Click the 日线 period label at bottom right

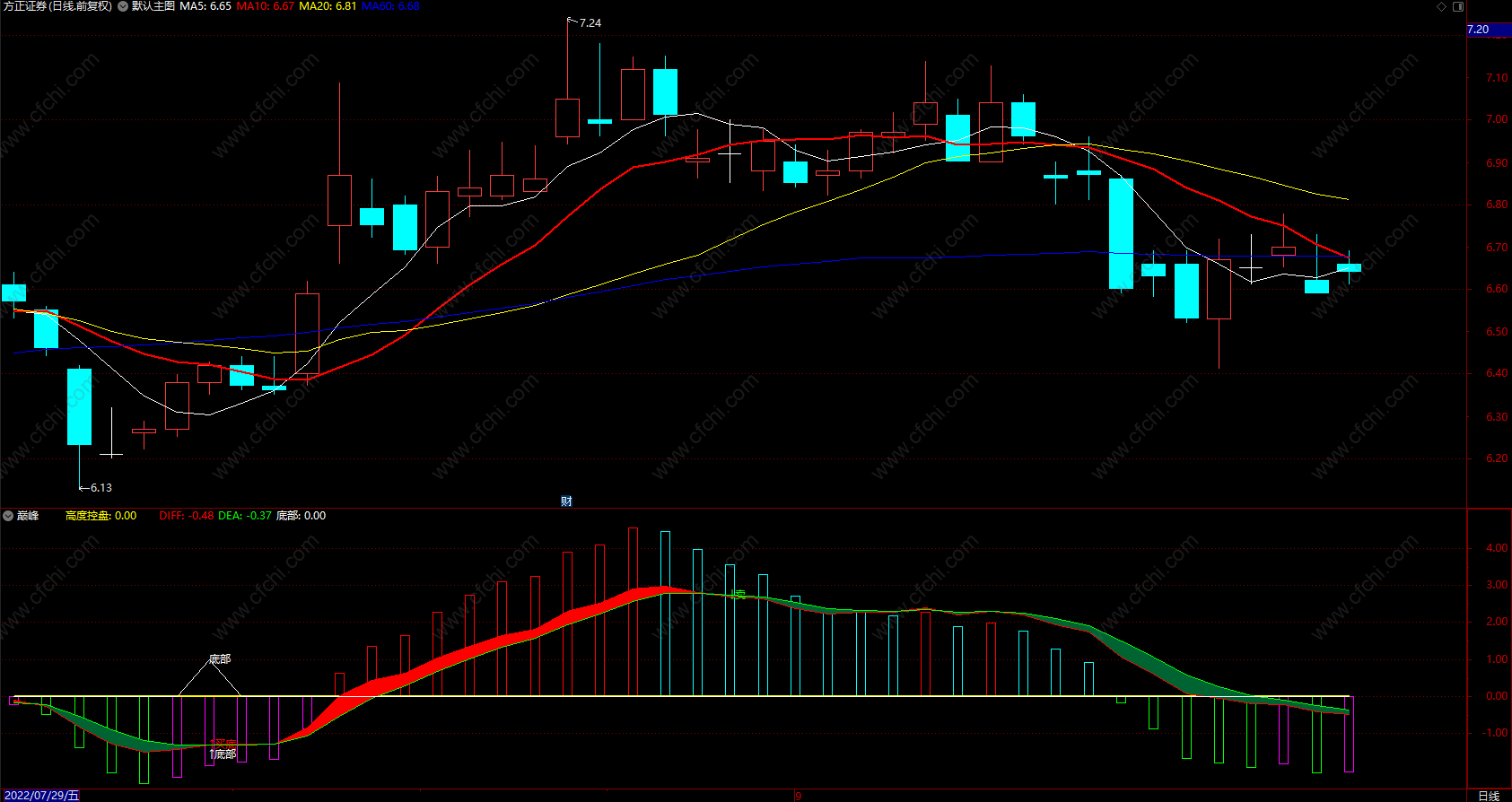[1489, 796]
